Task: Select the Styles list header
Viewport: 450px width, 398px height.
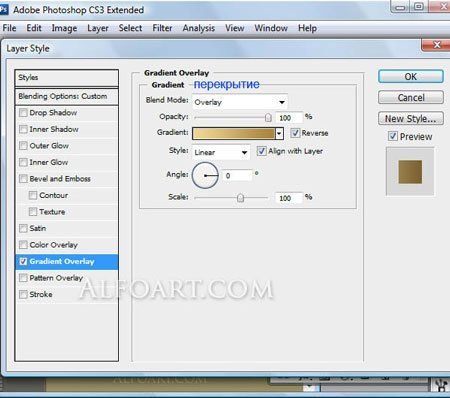Action: pos(67,78)
